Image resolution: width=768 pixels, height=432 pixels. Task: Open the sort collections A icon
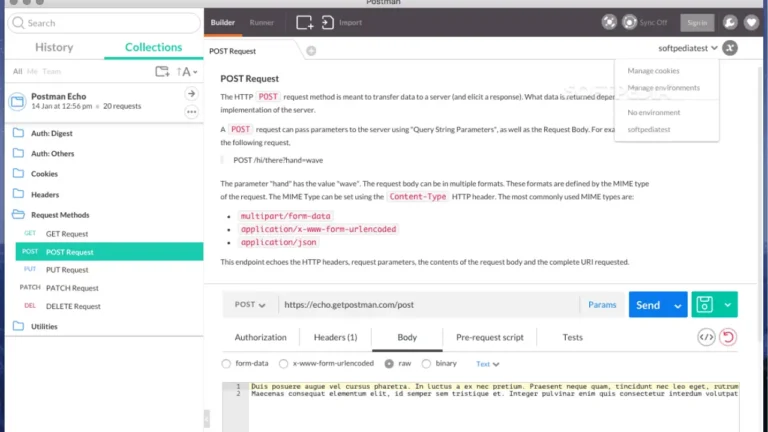[x=187, y=72]
